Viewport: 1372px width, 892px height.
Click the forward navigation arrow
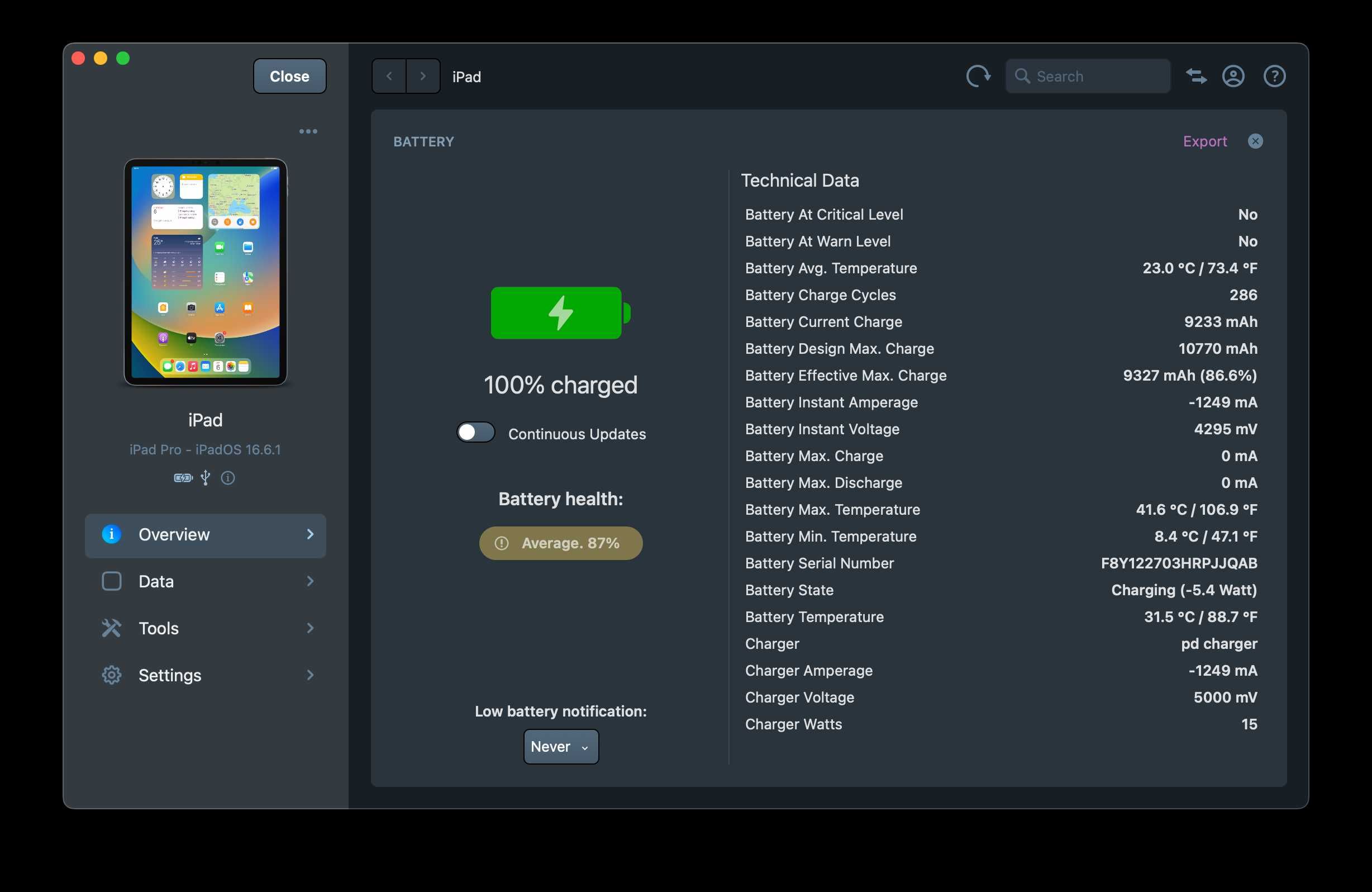[x=423, y=76]
